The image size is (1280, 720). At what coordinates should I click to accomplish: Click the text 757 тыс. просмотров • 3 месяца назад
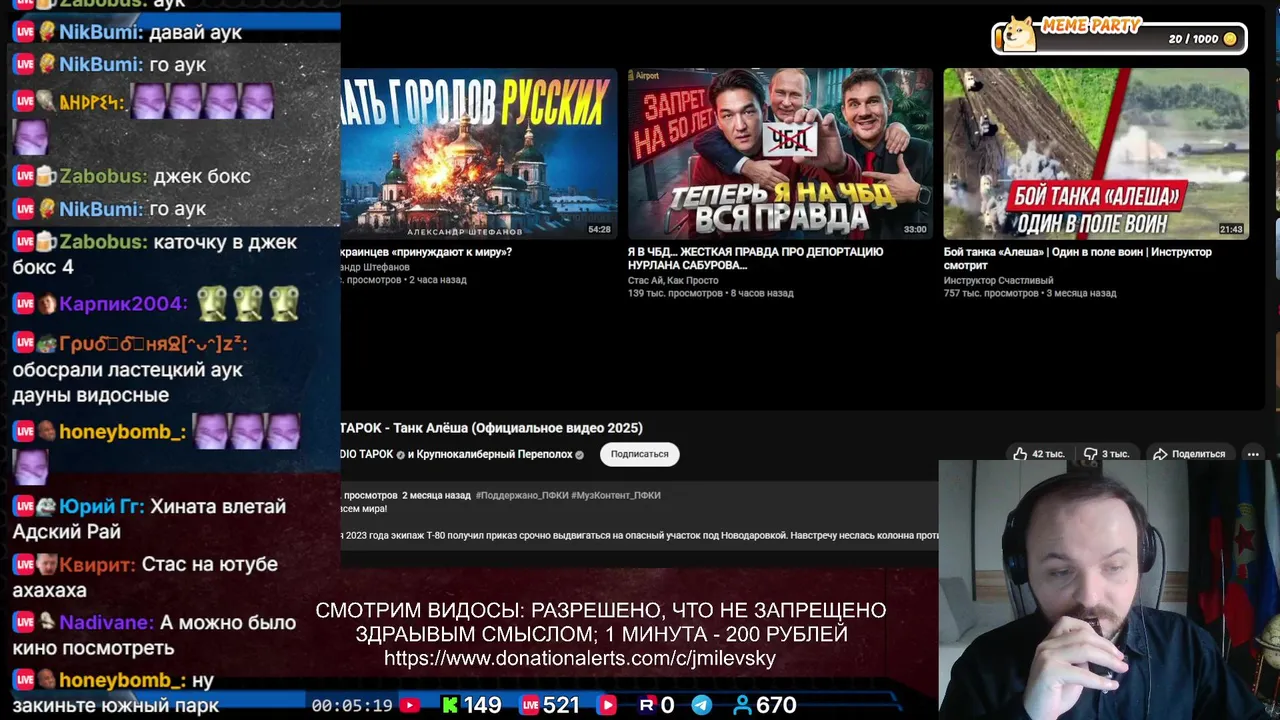[1030, 294]
